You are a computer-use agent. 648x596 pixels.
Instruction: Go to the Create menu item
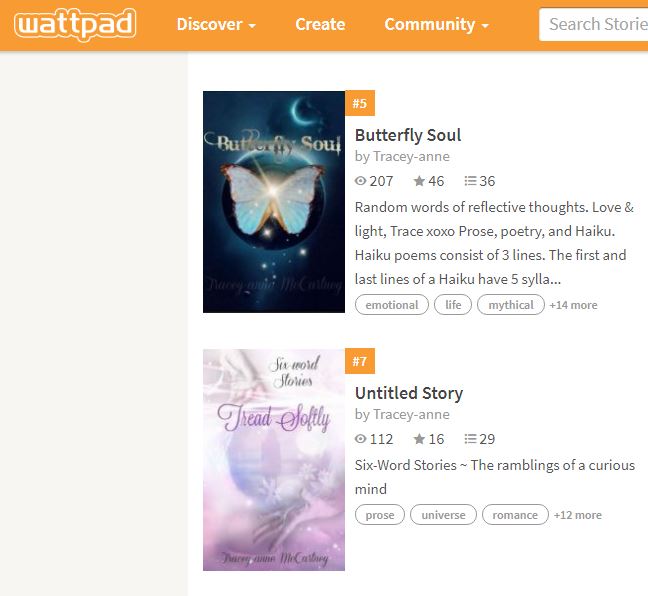pos(320,24)
